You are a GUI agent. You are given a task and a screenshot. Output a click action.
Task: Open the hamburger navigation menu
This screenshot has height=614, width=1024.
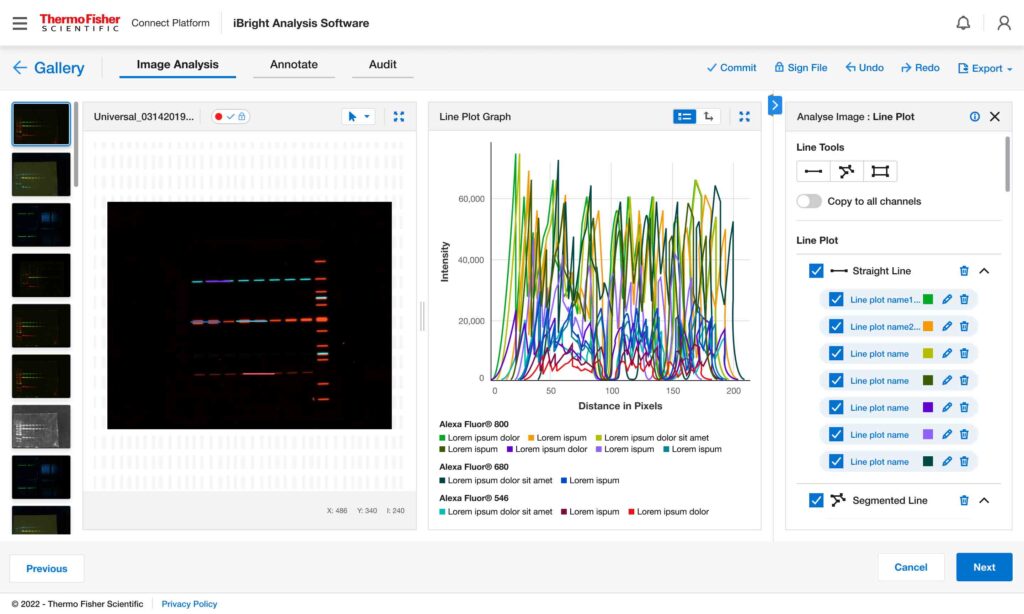point(20,24)
